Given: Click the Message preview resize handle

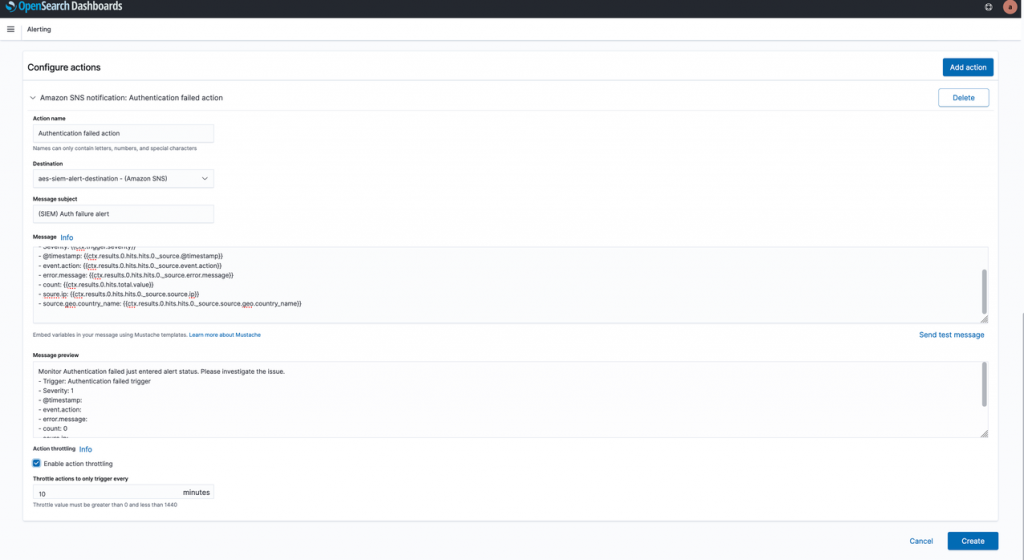Looking at the screenshot, I should click(984, 433).
